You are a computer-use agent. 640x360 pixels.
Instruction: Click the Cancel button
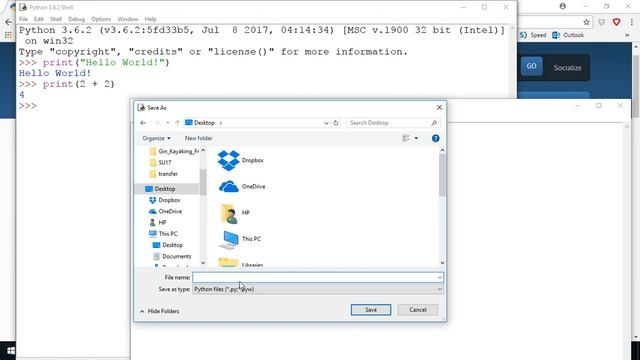[x=418, y=310]
